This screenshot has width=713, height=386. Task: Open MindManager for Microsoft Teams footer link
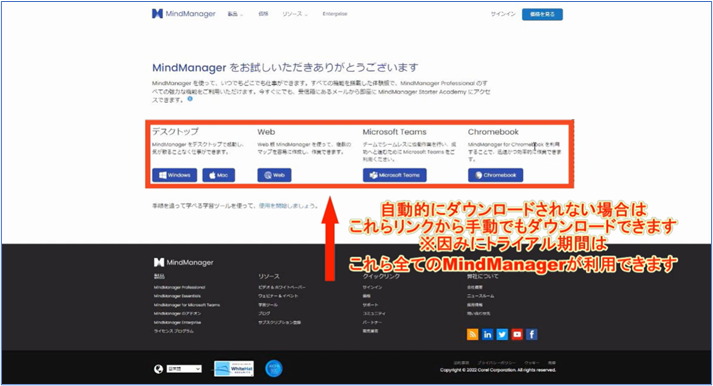pos(187,305)
